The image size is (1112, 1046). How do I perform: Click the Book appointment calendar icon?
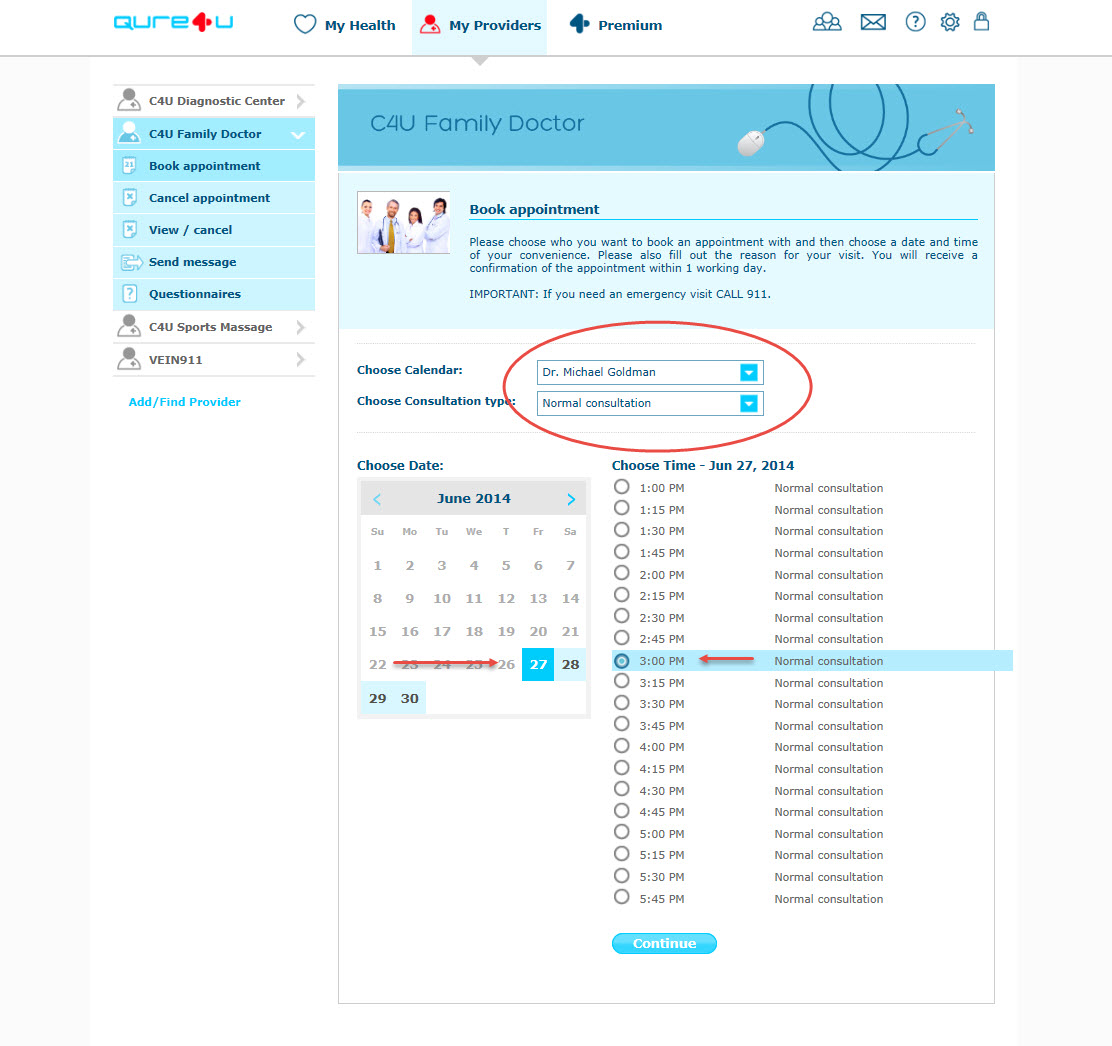tap(130, 165)
